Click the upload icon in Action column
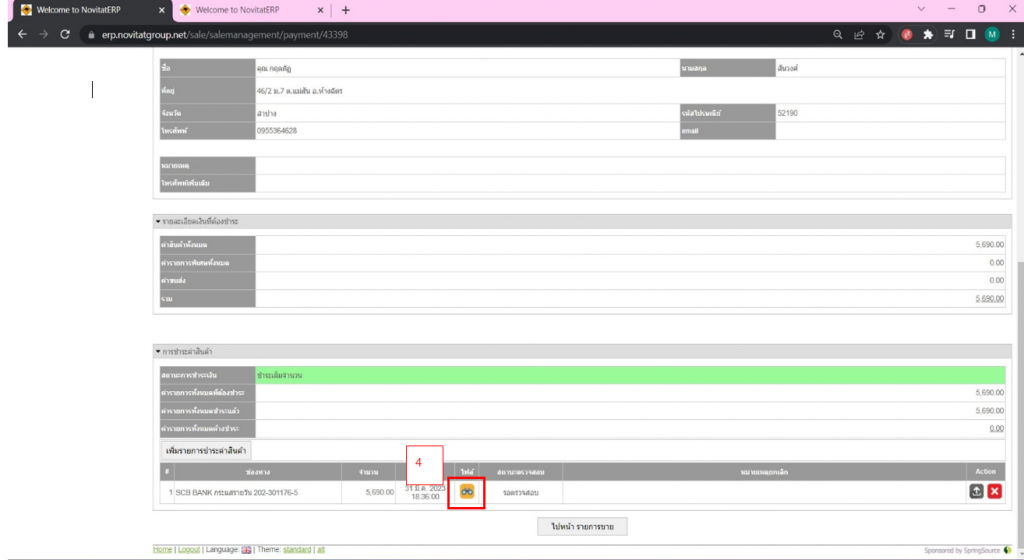The width and height of the screenshot is (1024, 560). 976,491
